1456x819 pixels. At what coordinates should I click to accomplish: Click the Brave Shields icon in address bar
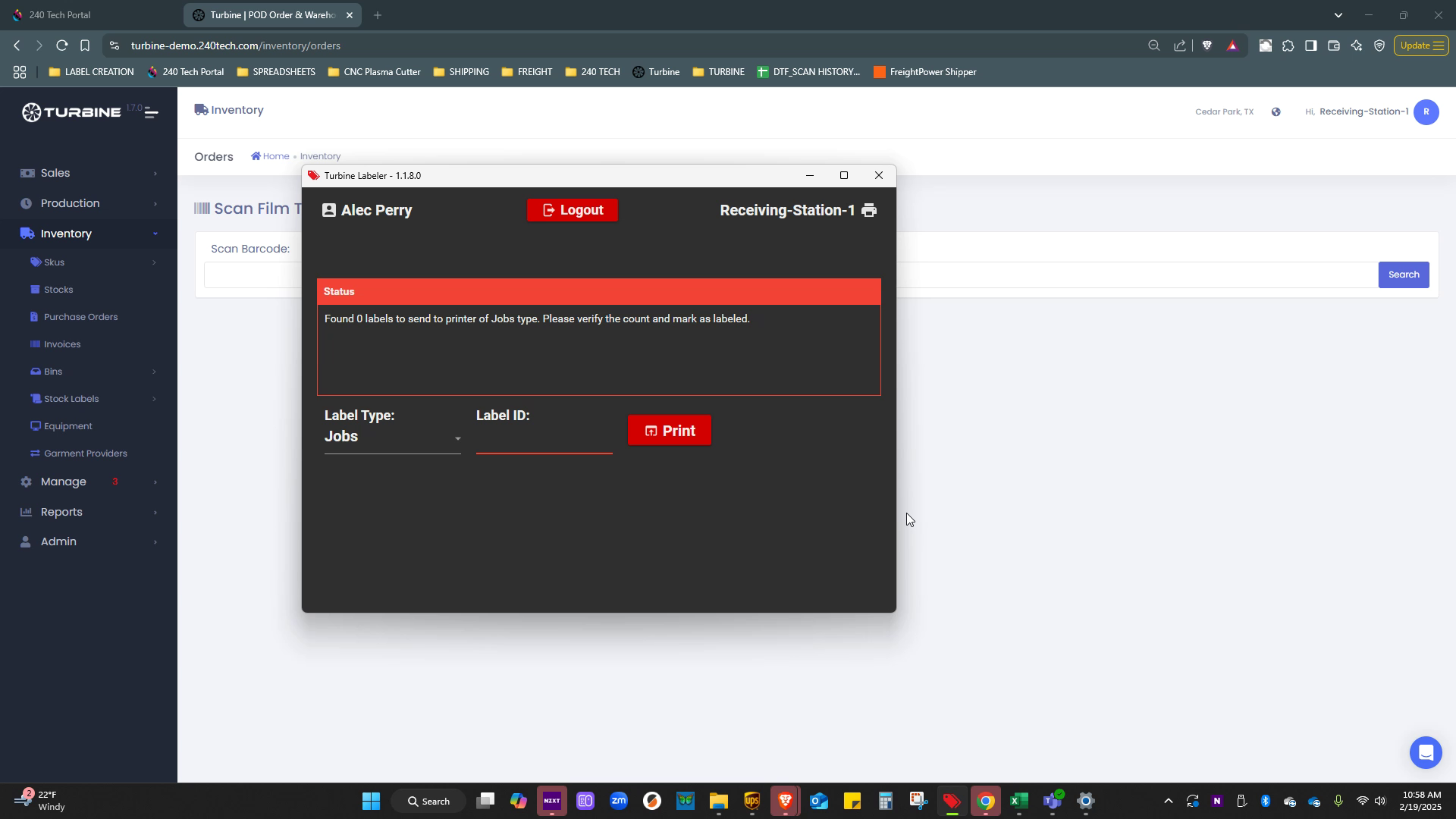point(1207,45)
